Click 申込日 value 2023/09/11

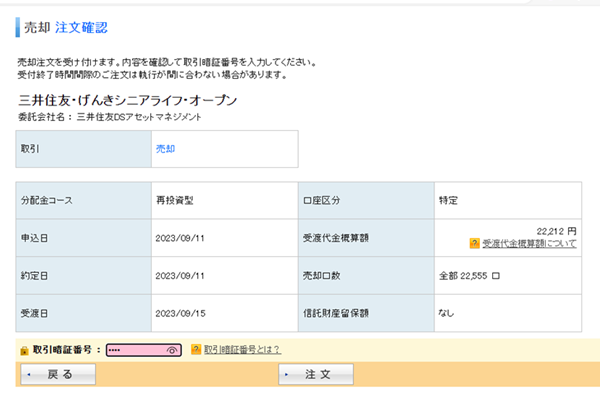(x=180, y=238)
